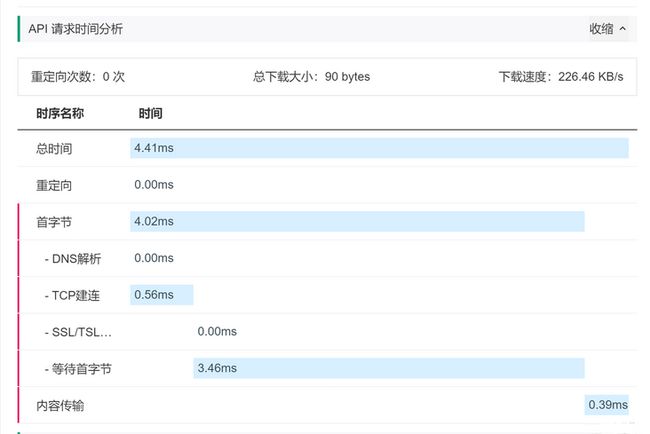Click the 重定向 row label

pos(54,185)
